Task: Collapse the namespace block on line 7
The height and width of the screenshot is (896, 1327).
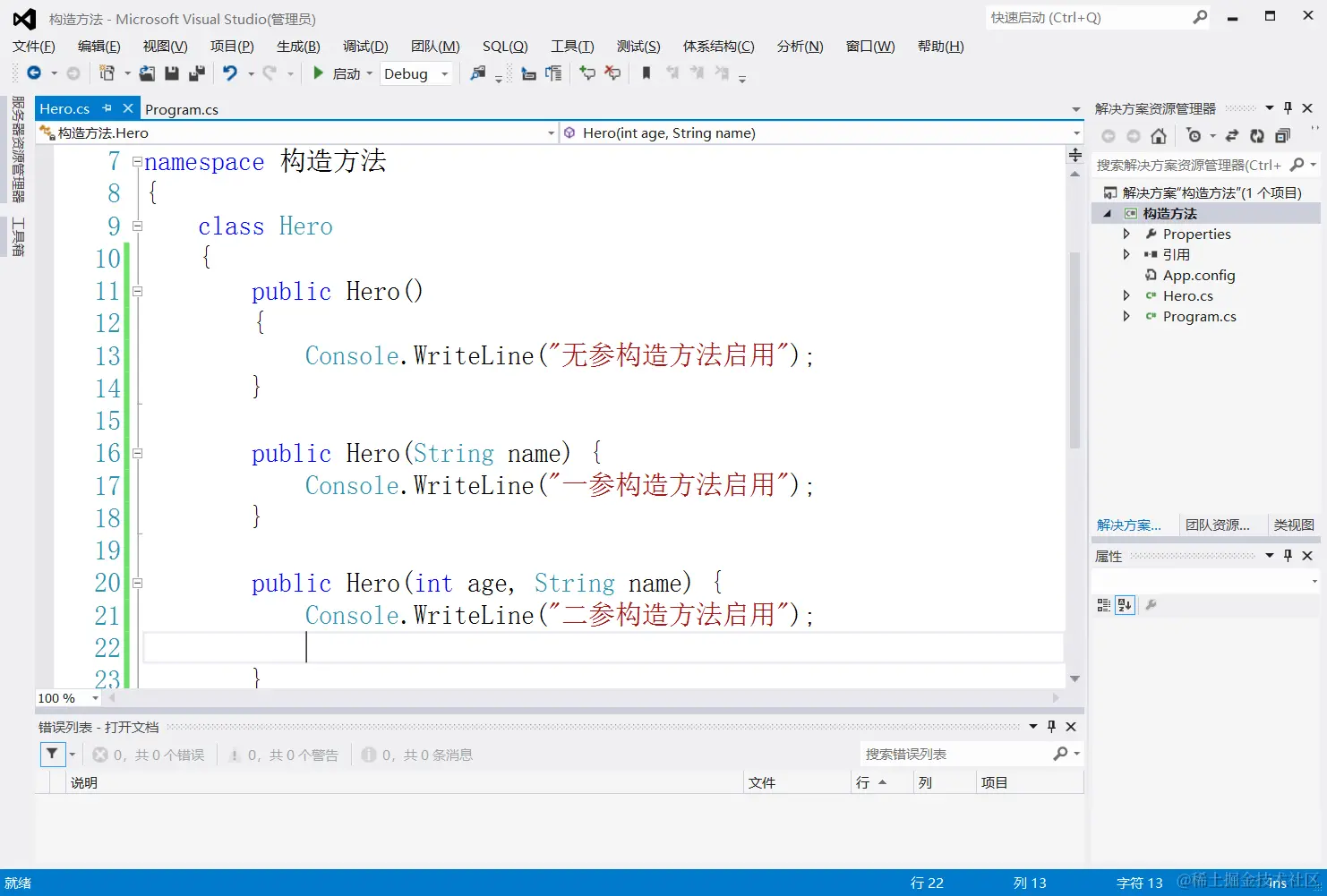Action: click(x=137, y=162)
